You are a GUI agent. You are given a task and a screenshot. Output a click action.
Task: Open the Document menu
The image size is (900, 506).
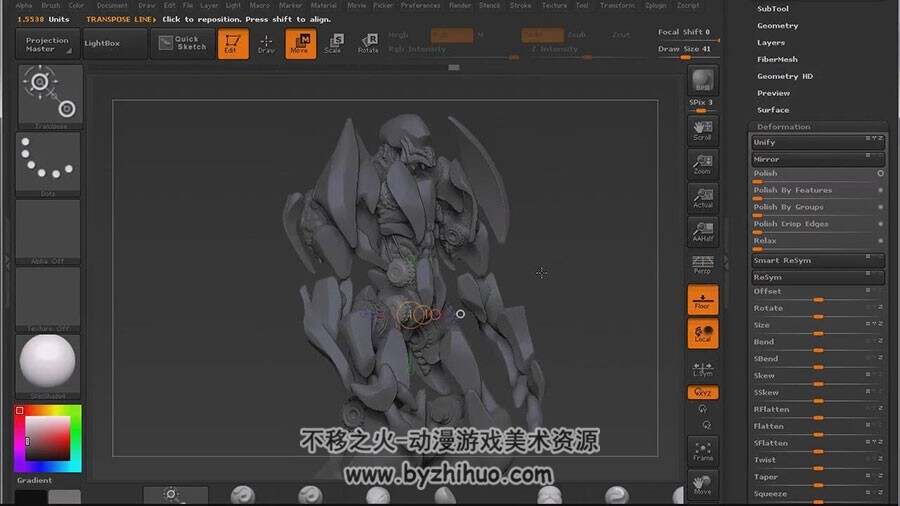[x=112, y=5]
